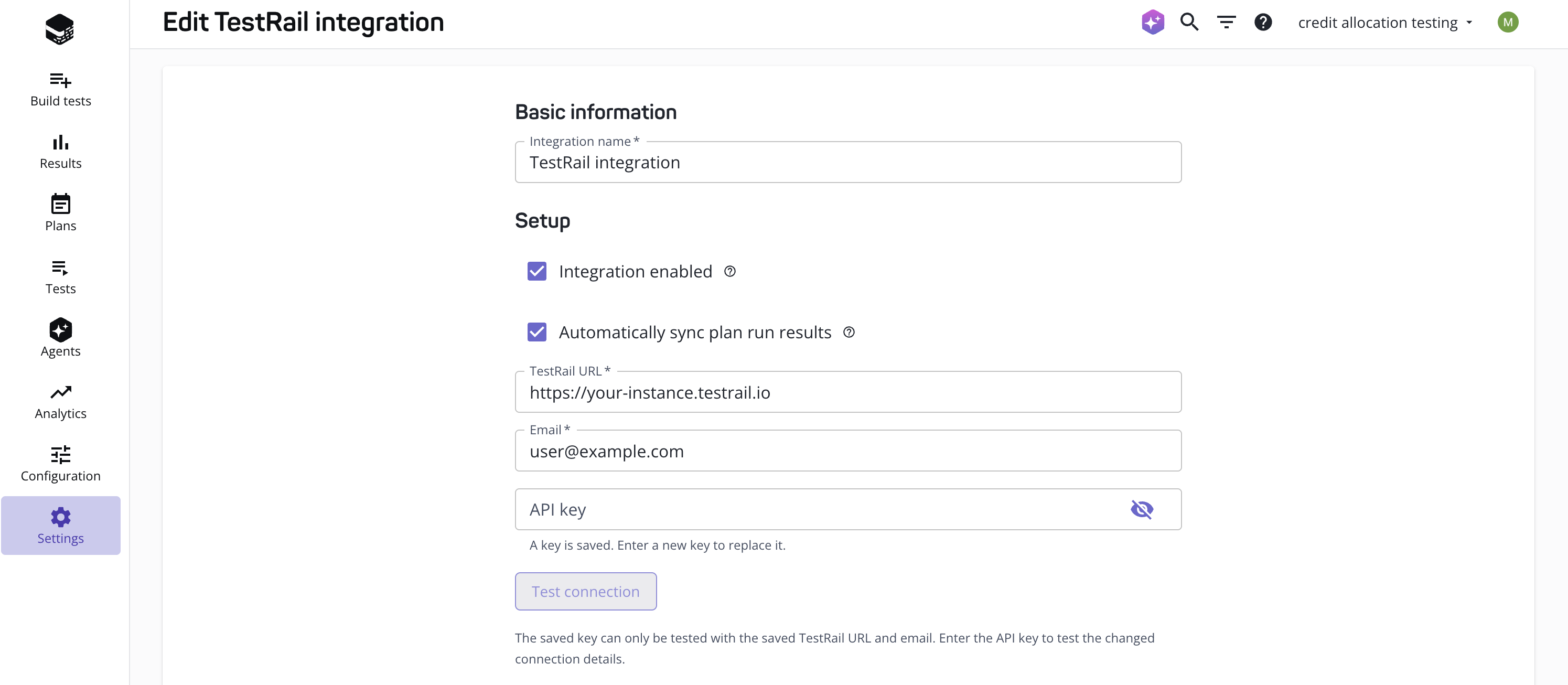Open Build tests in sidebar

60,89
